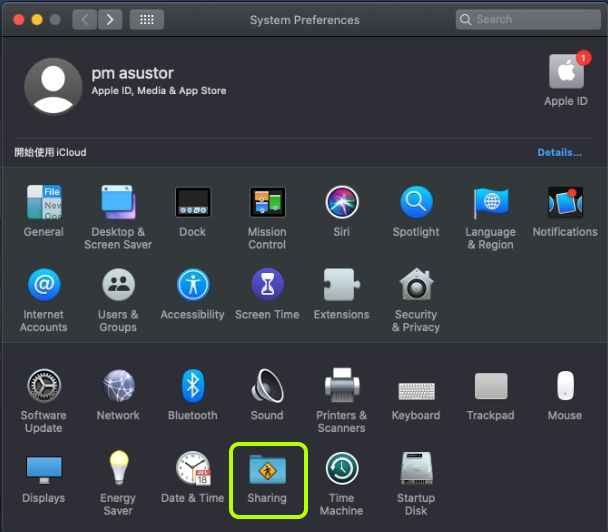Open Users & Groups pane

coord(118,285)
